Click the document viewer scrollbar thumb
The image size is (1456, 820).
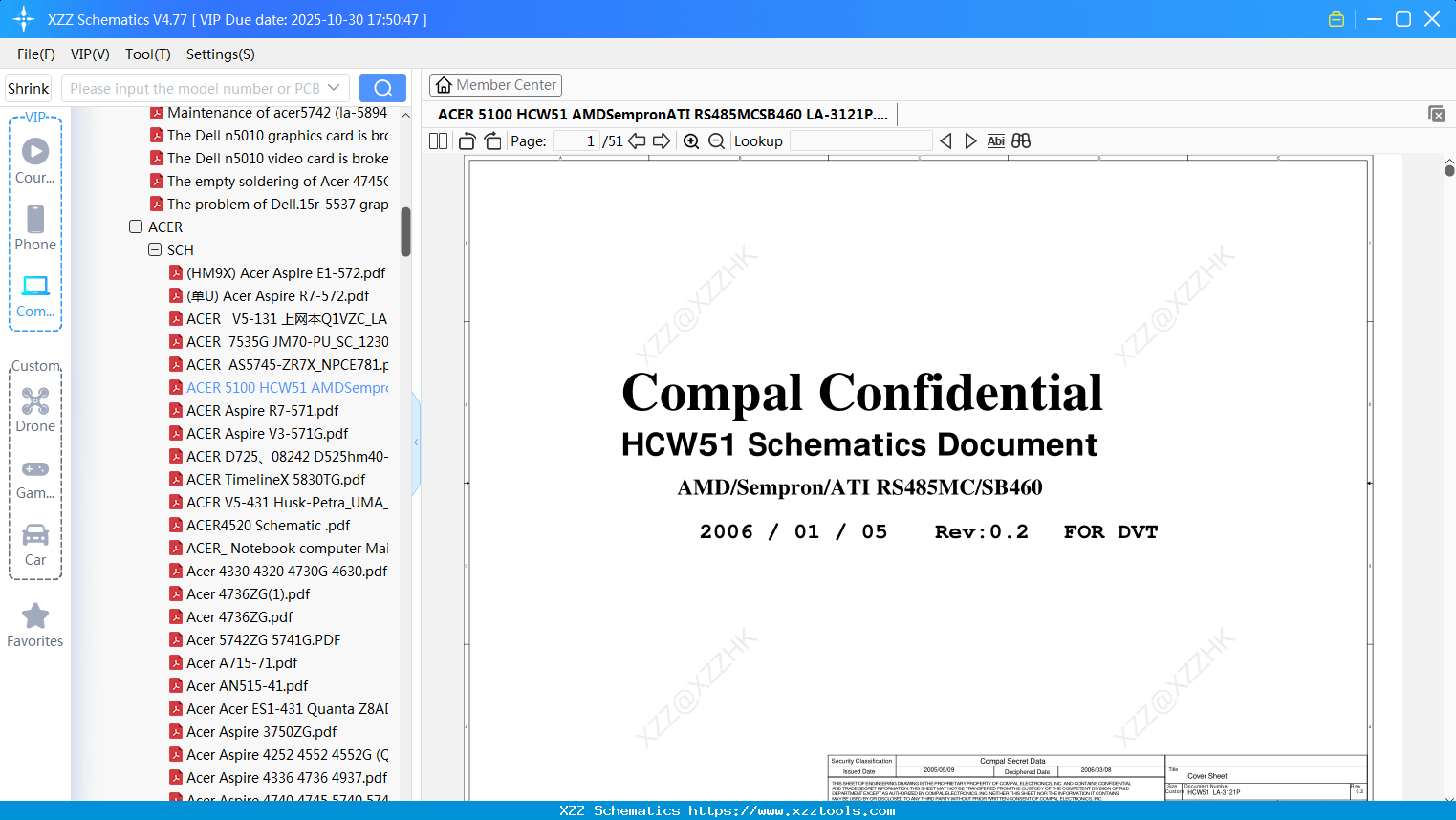[x=1449, y=170]
